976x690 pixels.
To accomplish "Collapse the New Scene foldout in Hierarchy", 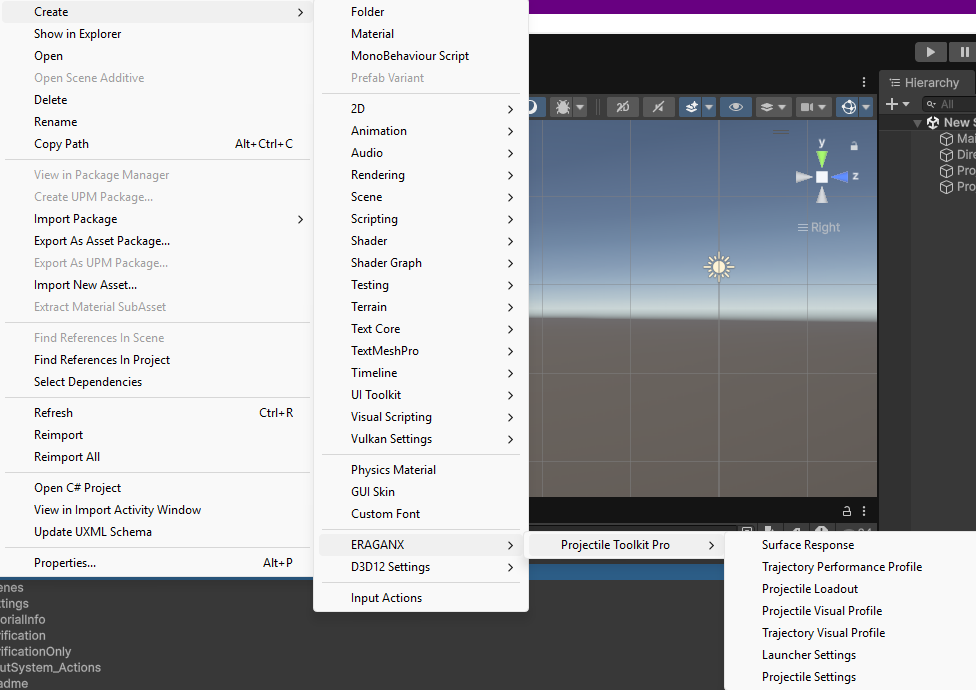I will 917,123.
